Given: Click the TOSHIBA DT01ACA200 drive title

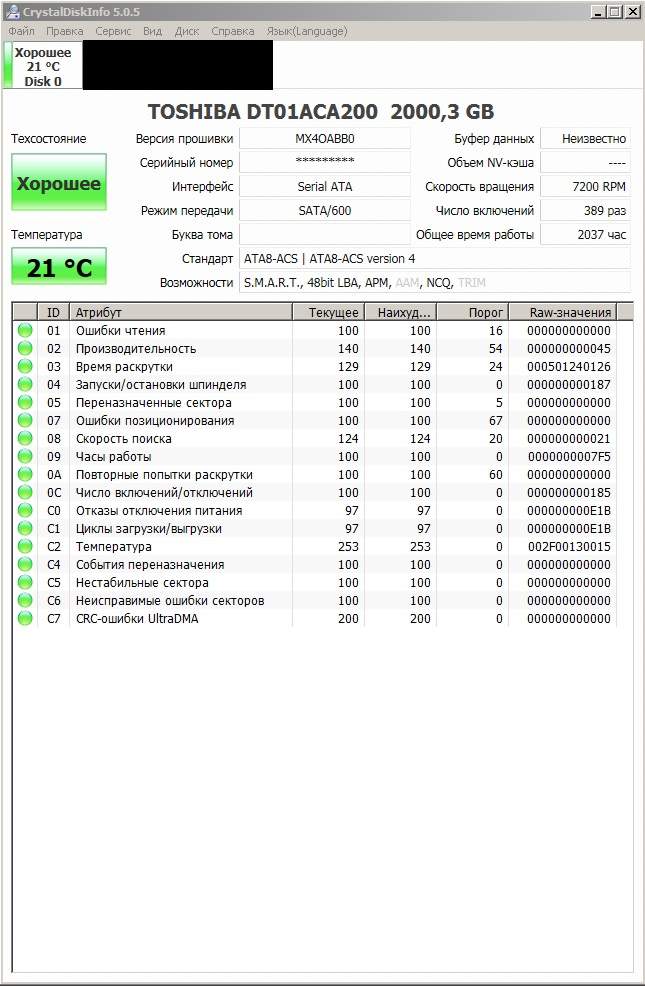Looking at the screenshot, I should coord(321,111).
